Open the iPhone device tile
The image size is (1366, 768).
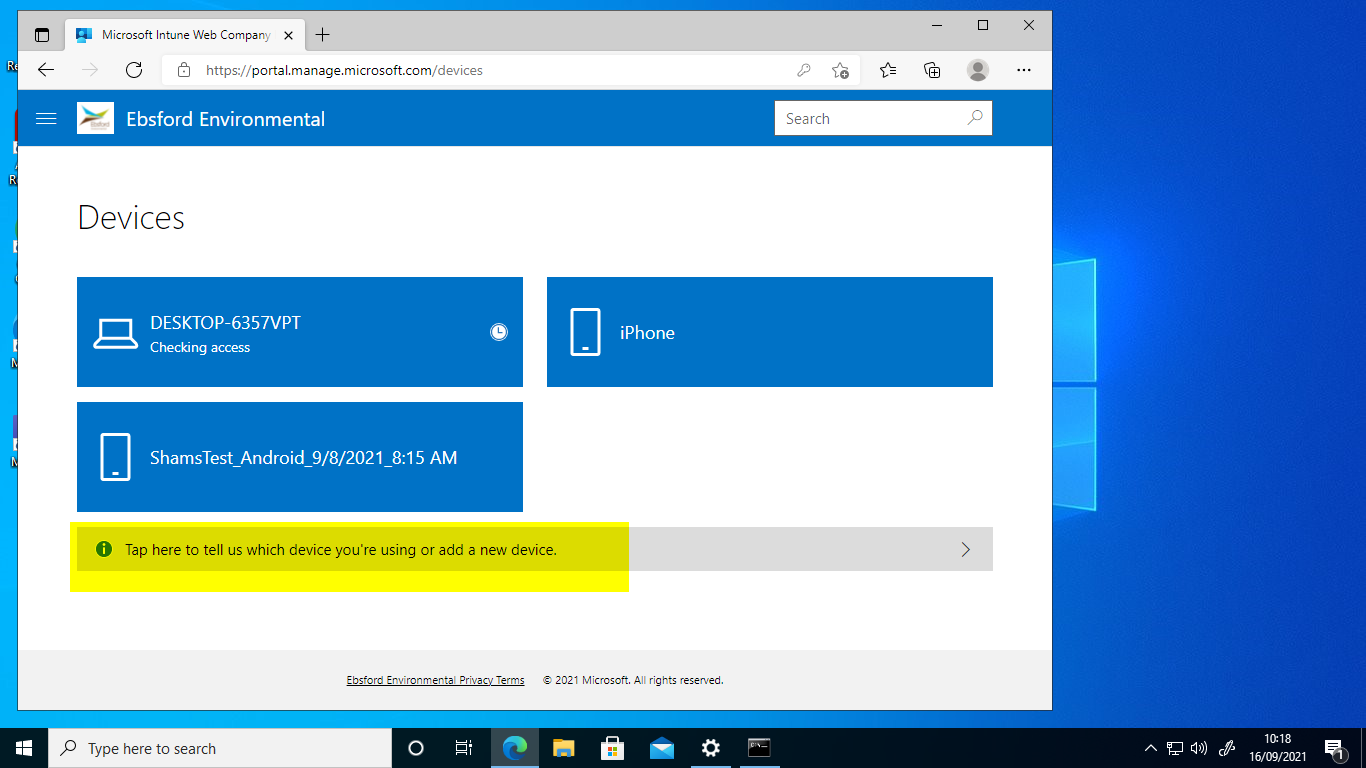point(770,332)
